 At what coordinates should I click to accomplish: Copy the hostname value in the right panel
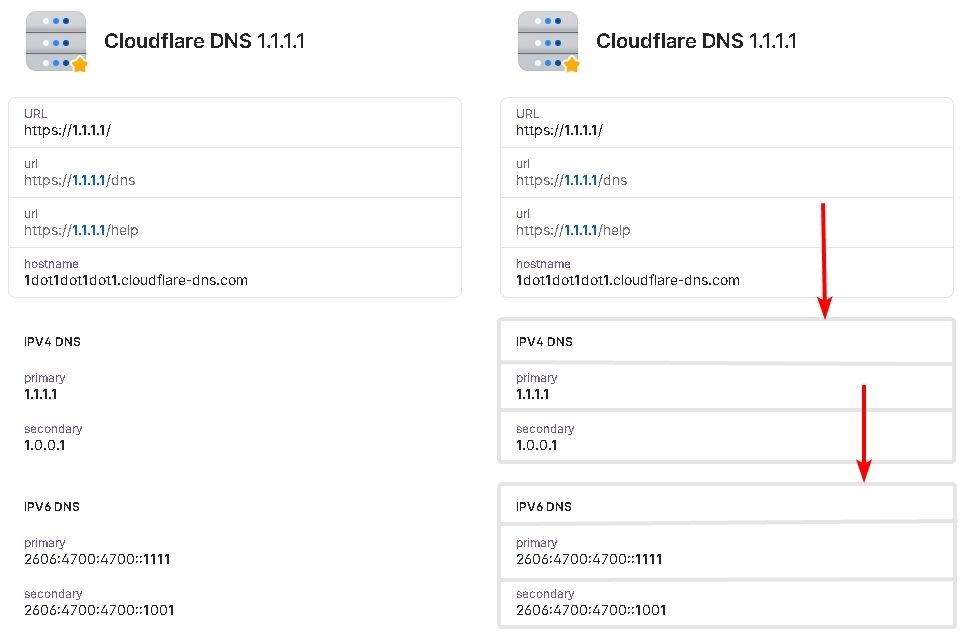pos(628,280)
